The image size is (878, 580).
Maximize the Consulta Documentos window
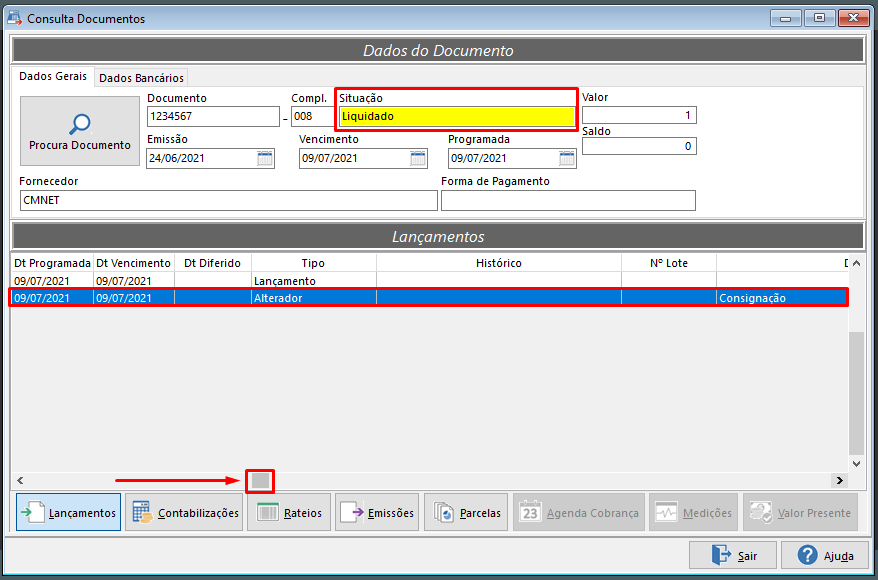pyautogui.click(x=819, y=18)
